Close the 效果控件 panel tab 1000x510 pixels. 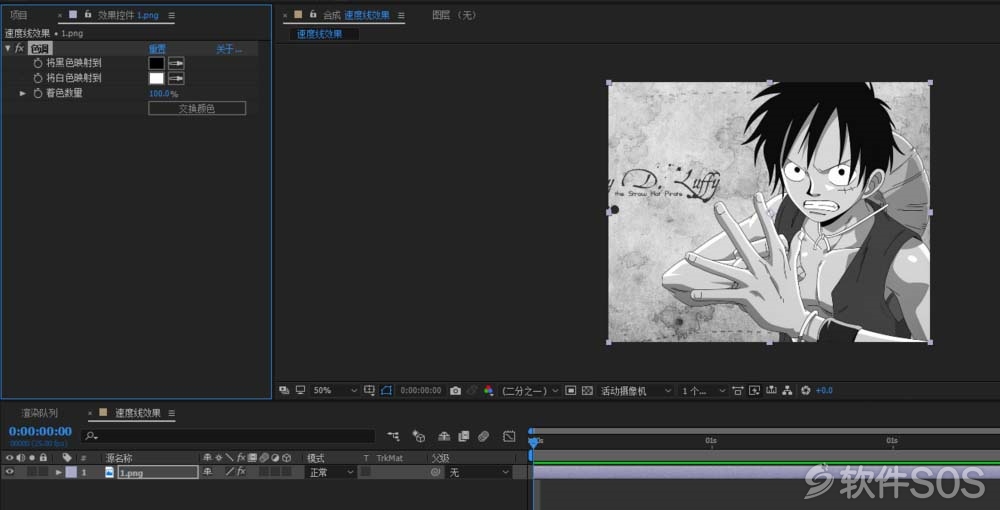[60, 15]
